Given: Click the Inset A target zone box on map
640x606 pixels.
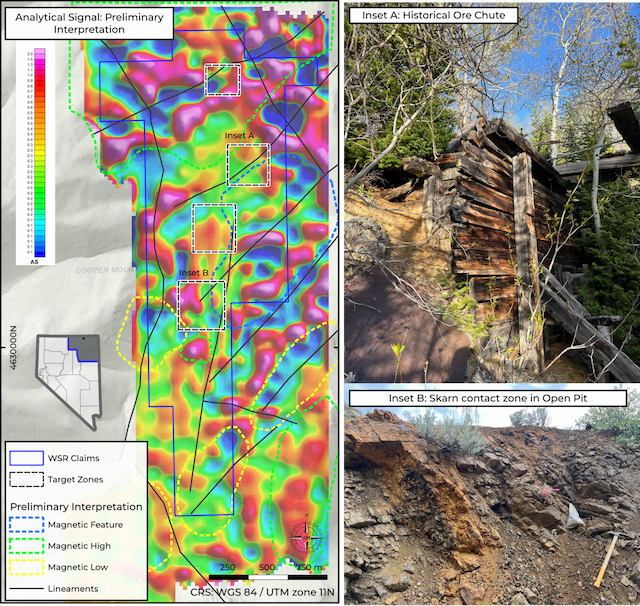Looking at the screenshot, I should 248,165.
